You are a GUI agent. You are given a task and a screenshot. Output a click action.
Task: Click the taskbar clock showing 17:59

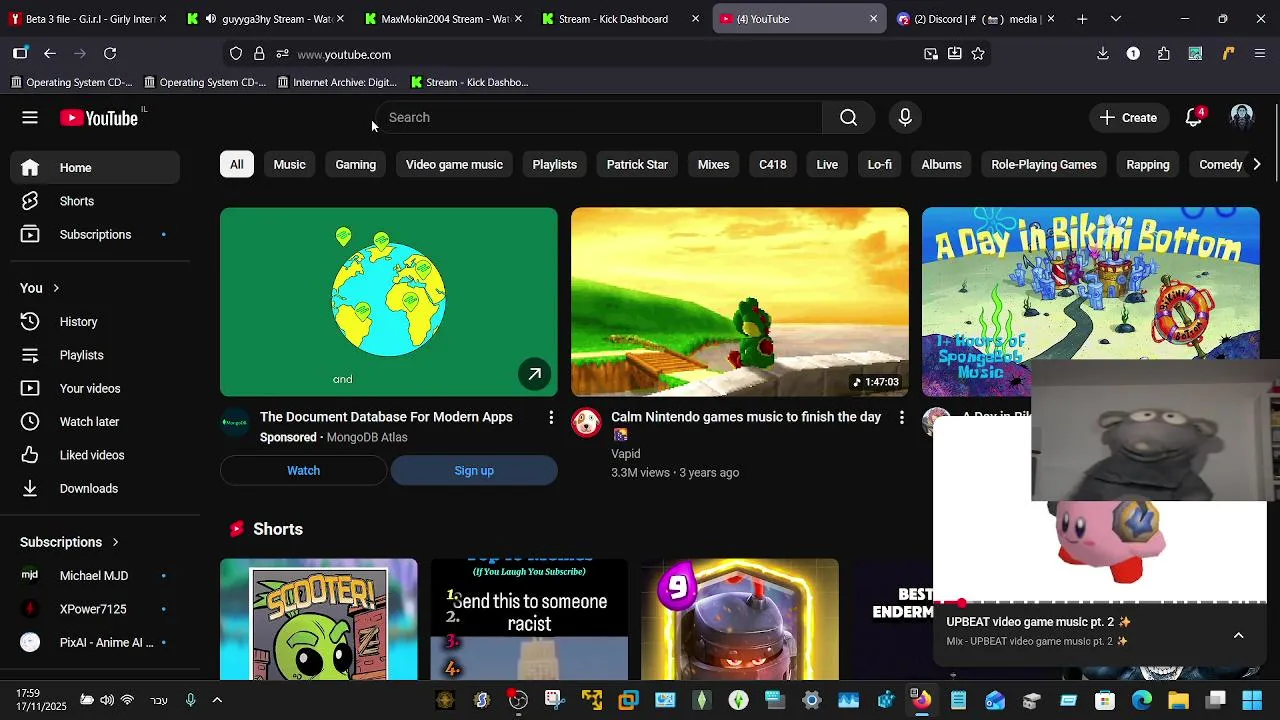click(x=42, y=700)
